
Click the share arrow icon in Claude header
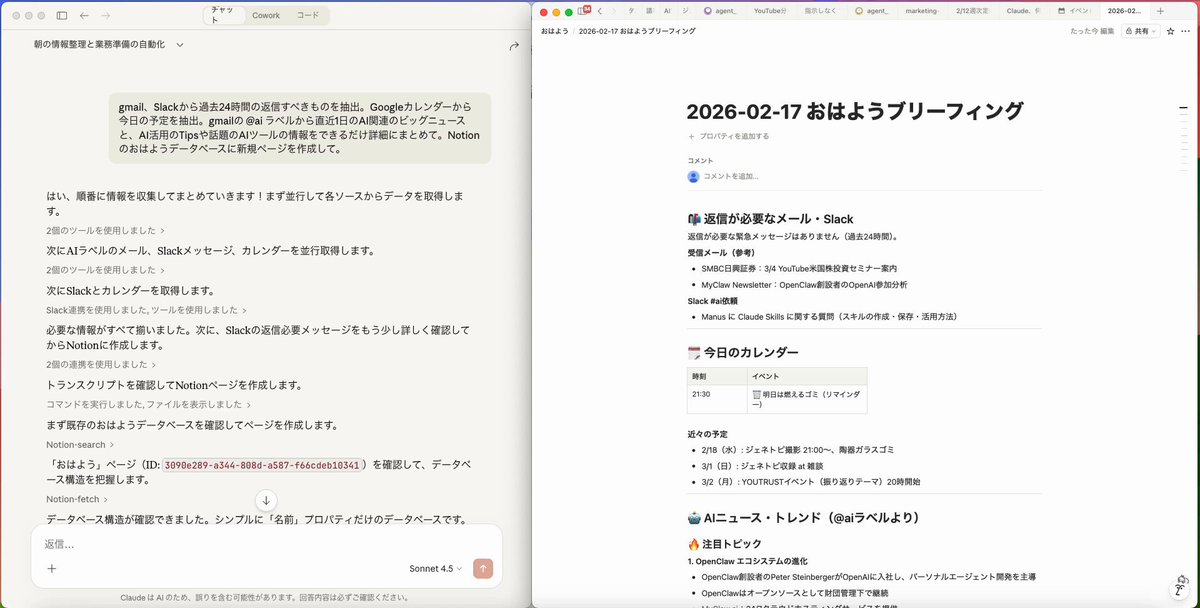tap(514, 45)
